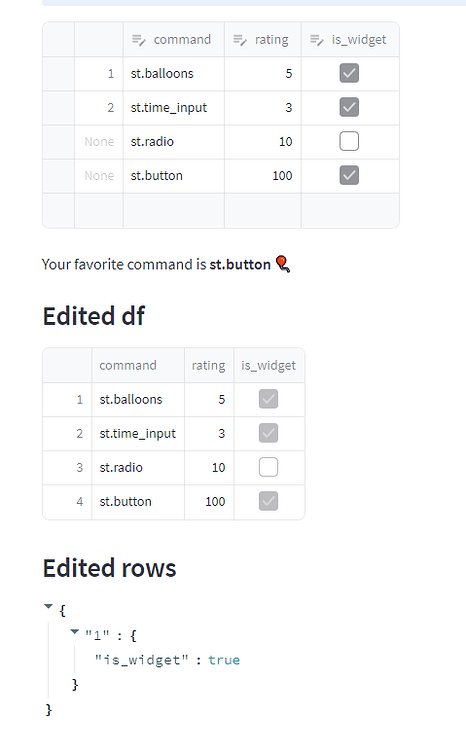Collapse the root JSON object arrow
466x750 pixels.
(x=48, y=606)
